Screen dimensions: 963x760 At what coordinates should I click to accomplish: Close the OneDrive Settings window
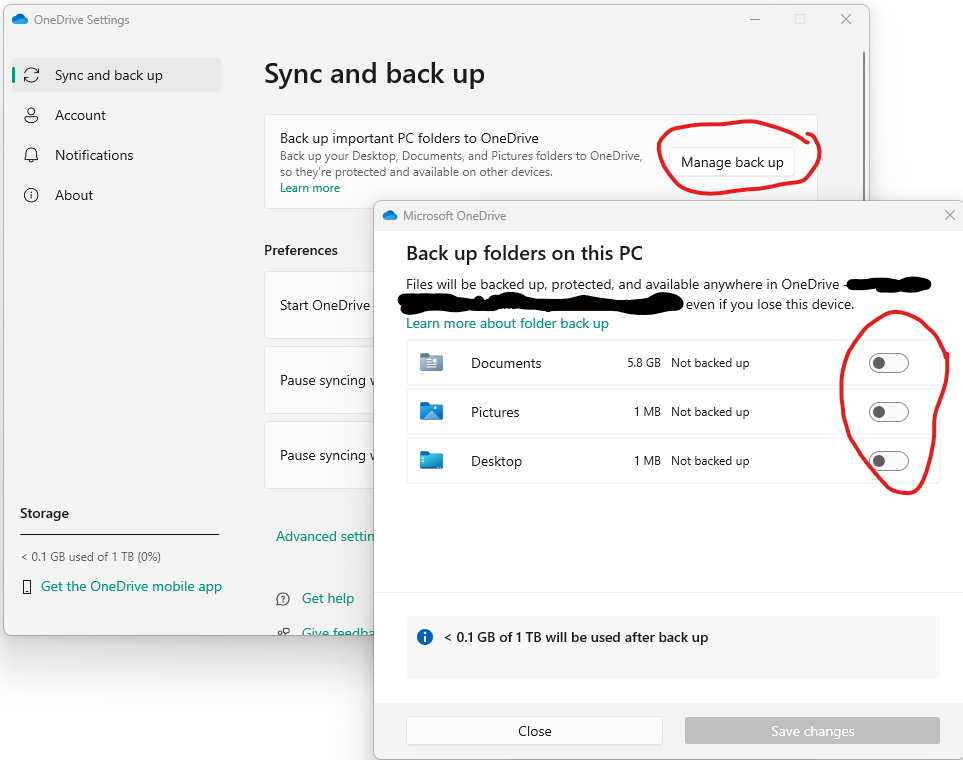(846, 20)
